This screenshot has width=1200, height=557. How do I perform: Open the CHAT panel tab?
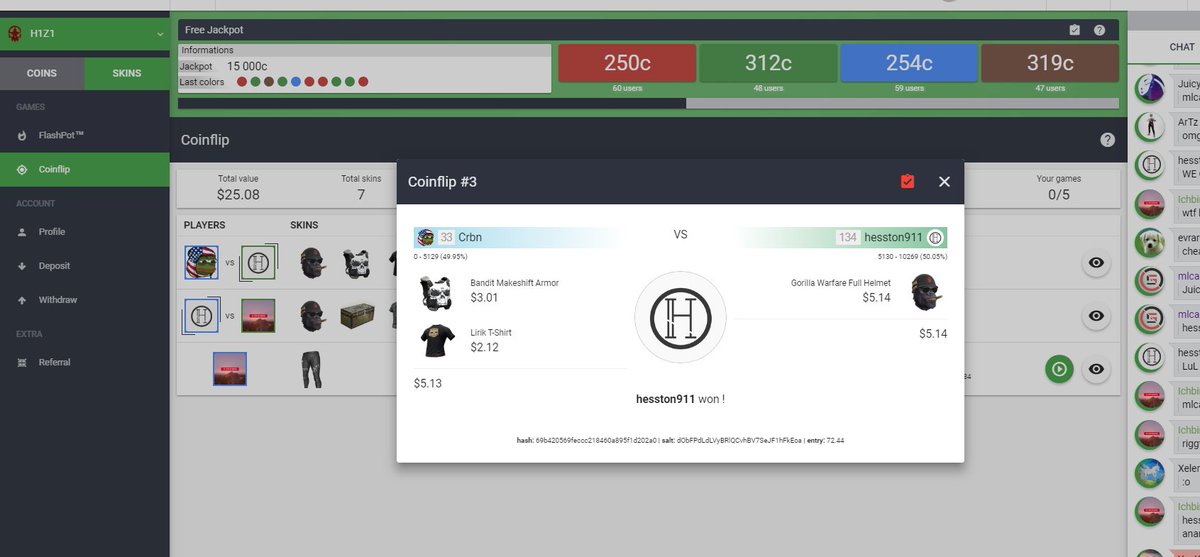(1181, 47)
